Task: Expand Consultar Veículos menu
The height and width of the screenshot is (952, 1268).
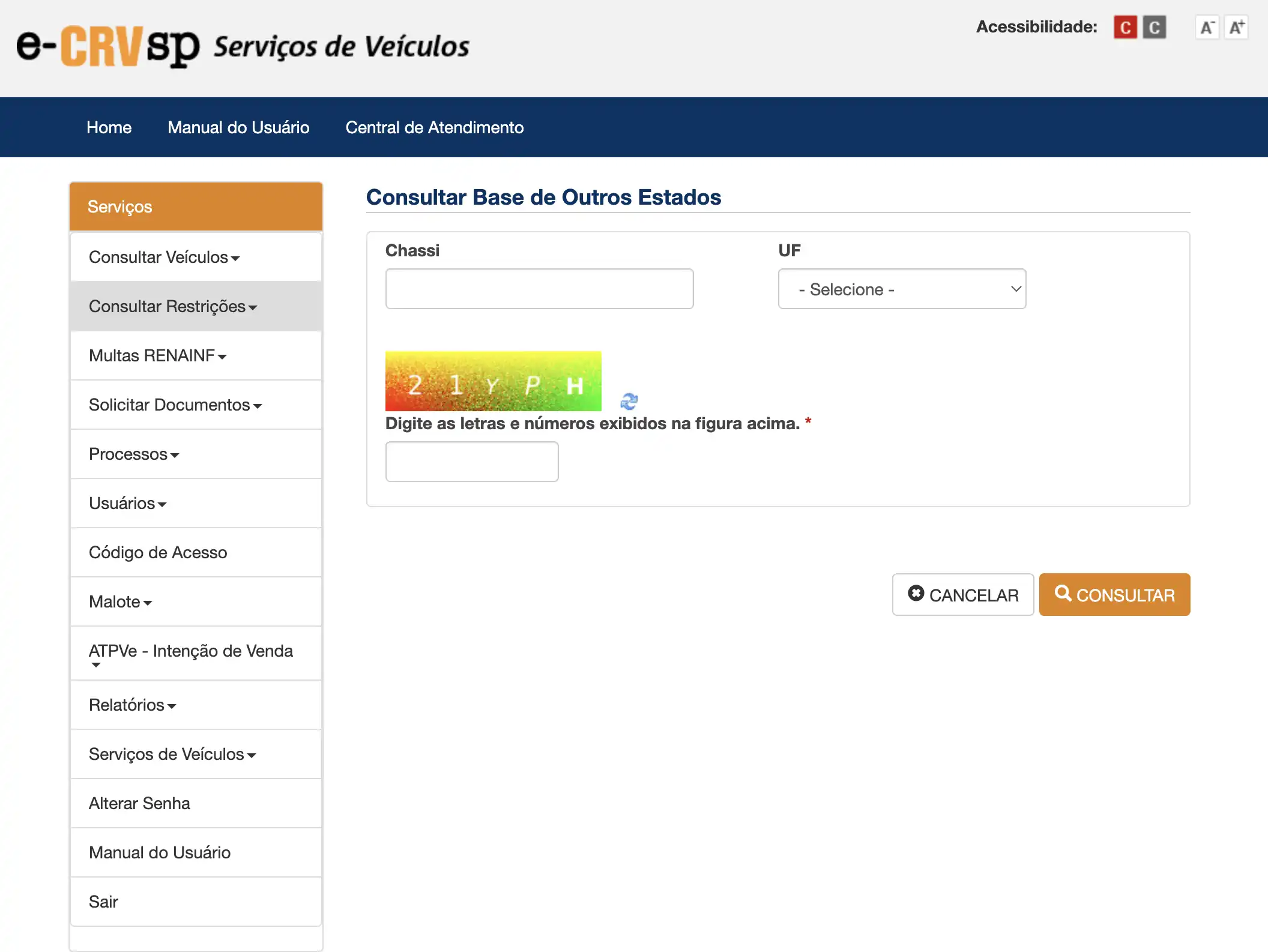Action: click(x=164, y=258)
